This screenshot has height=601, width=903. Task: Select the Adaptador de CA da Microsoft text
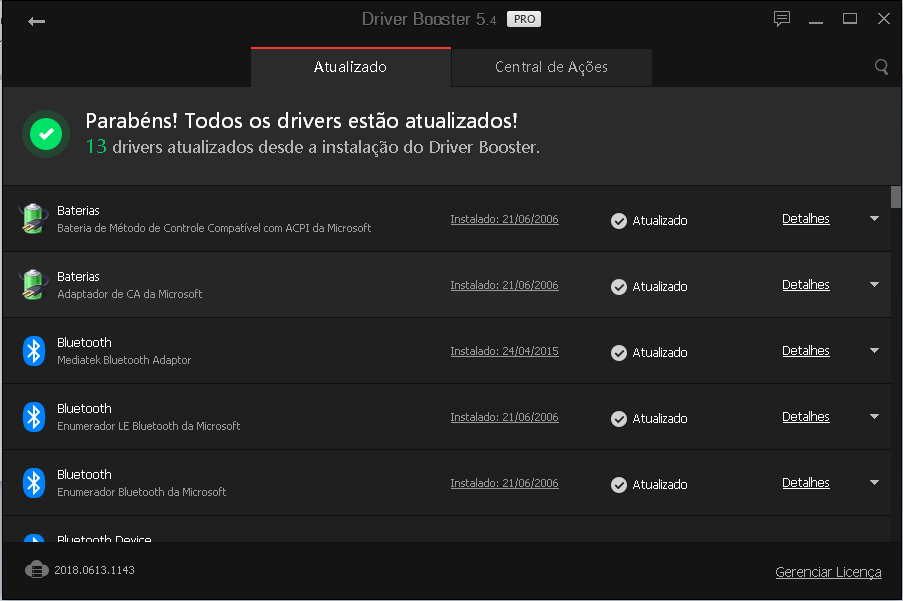click(130, 294)
